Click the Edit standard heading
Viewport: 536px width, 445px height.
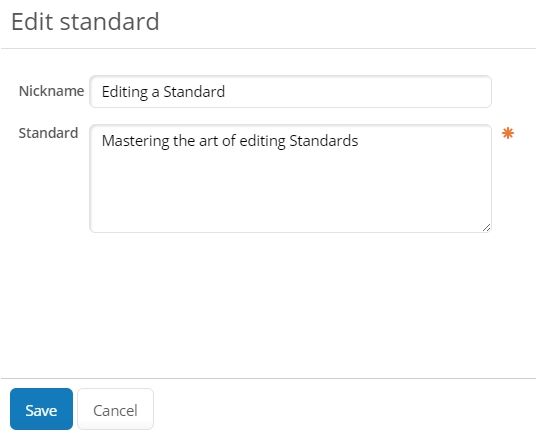tap(85, 22)
